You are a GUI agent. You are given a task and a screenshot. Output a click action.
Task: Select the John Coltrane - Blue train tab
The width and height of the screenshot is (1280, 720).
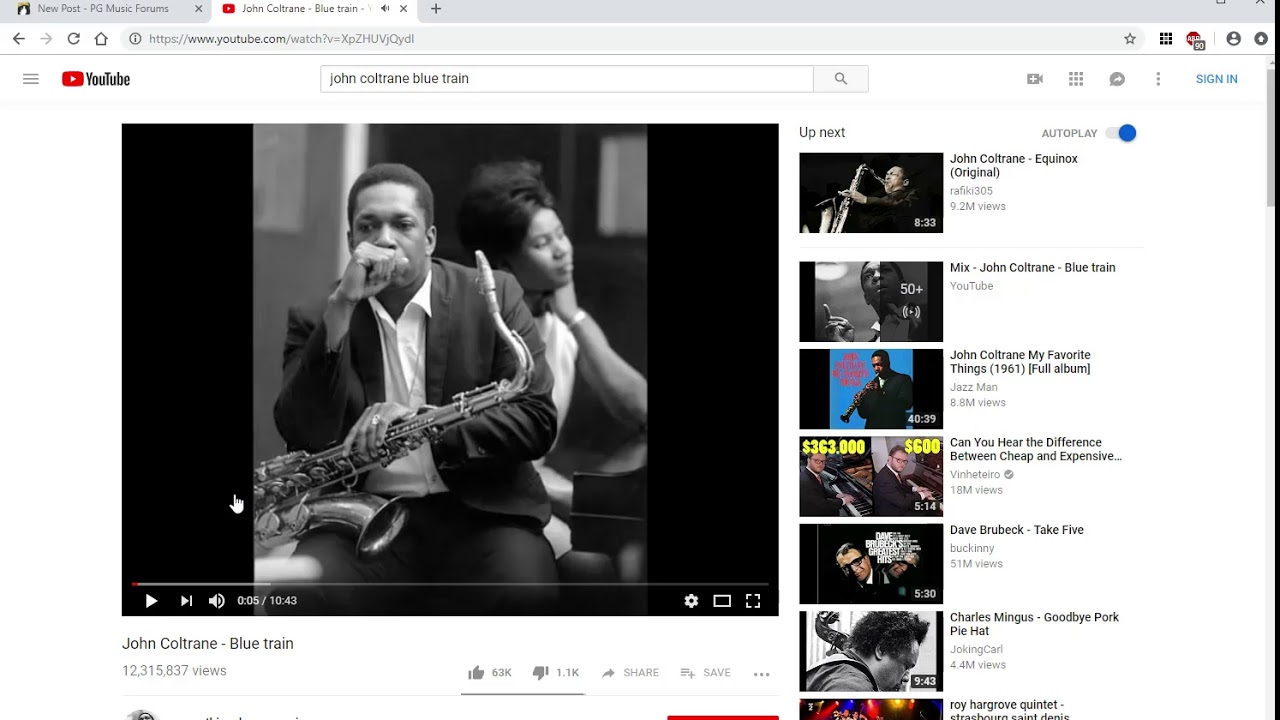tap(305, 9)
